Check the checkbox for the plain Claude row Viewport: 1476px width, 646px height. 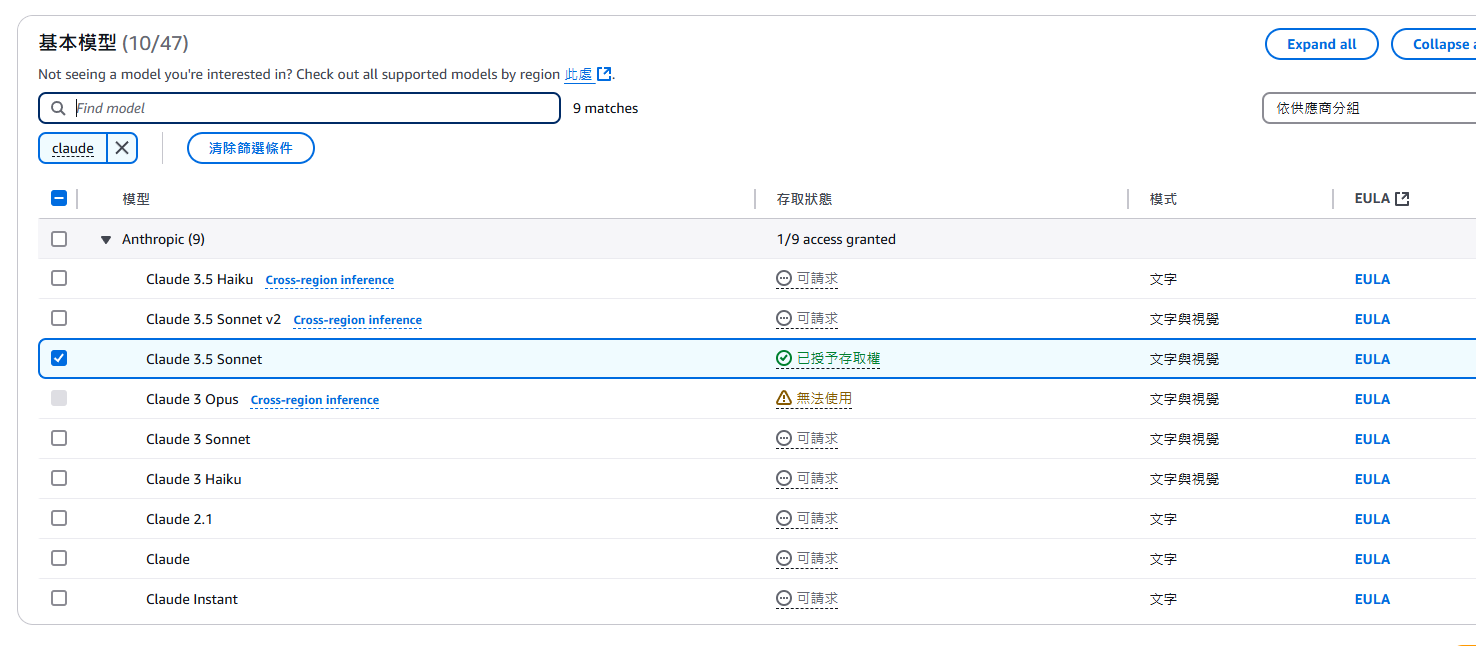point(59,558)
